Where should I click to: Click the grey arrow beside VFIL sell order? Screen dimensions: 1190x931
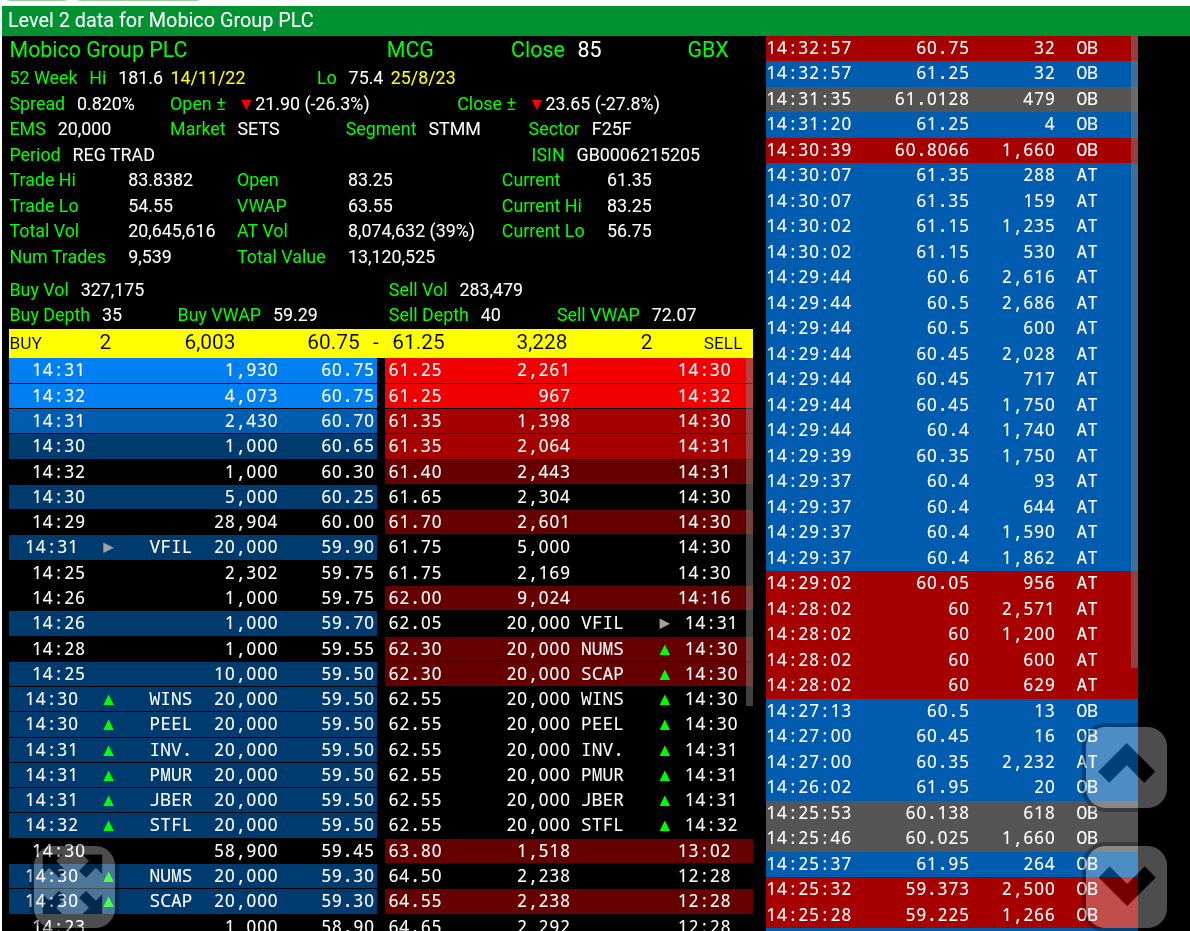point(665,624)
